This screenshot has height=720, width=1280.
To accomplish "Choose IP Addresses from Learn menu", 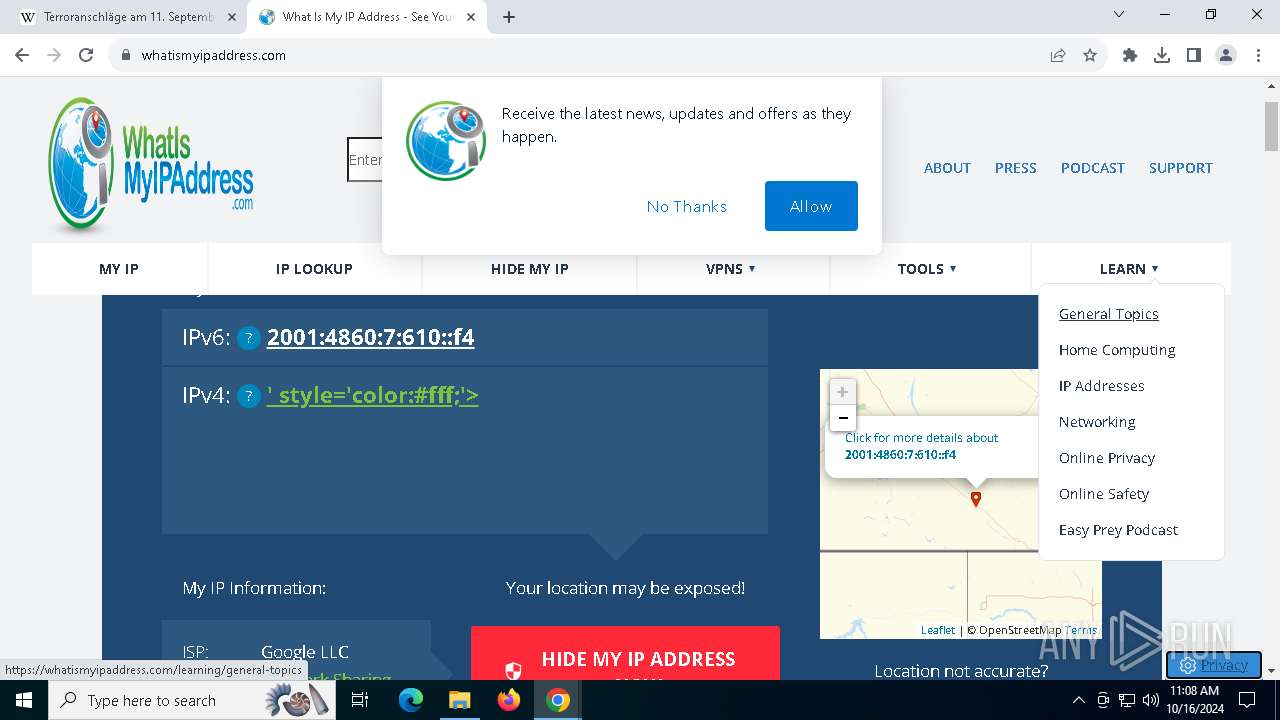I will [1101, 386].
